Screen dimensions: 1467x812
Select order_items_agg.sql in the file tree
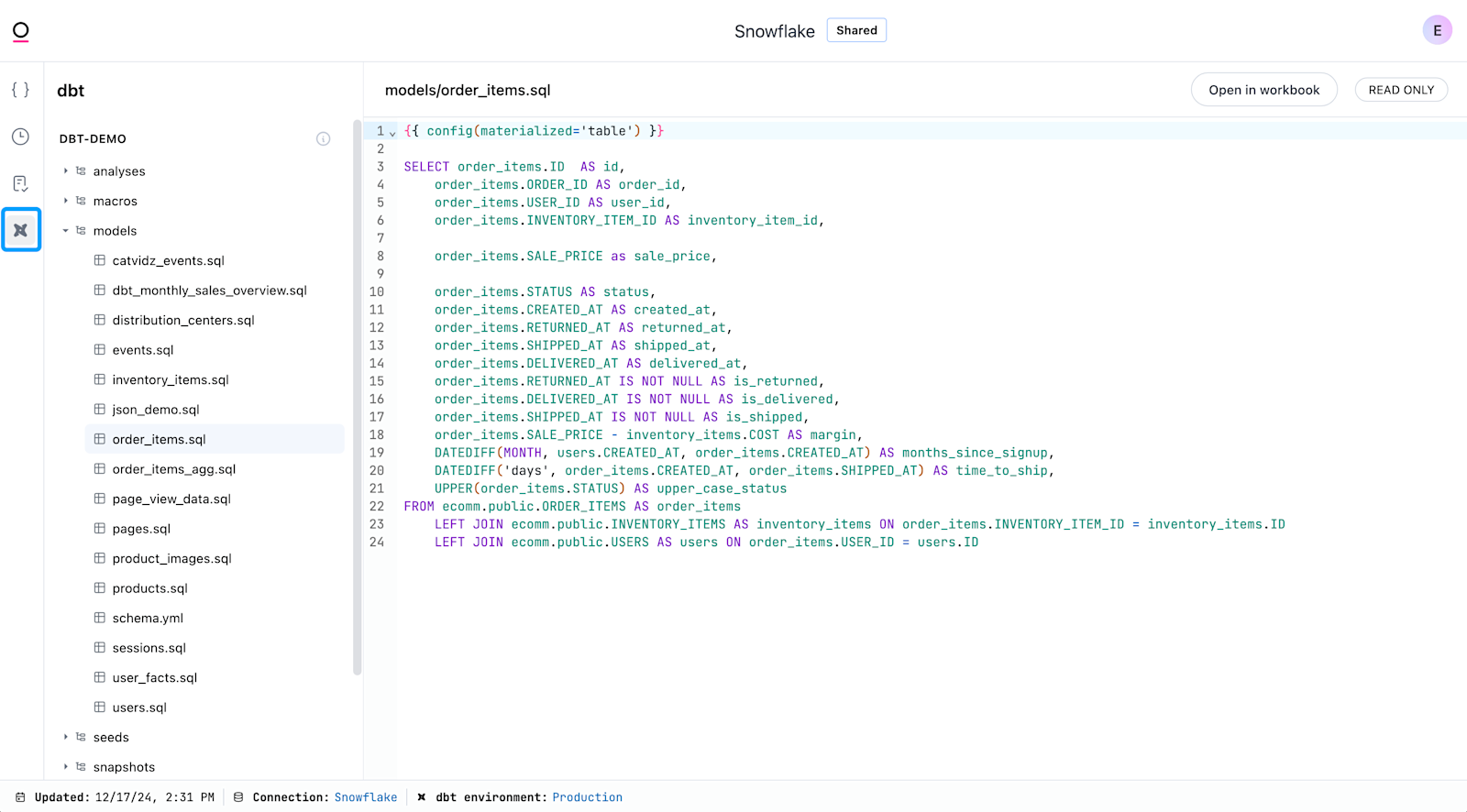[x=174, y=469]
